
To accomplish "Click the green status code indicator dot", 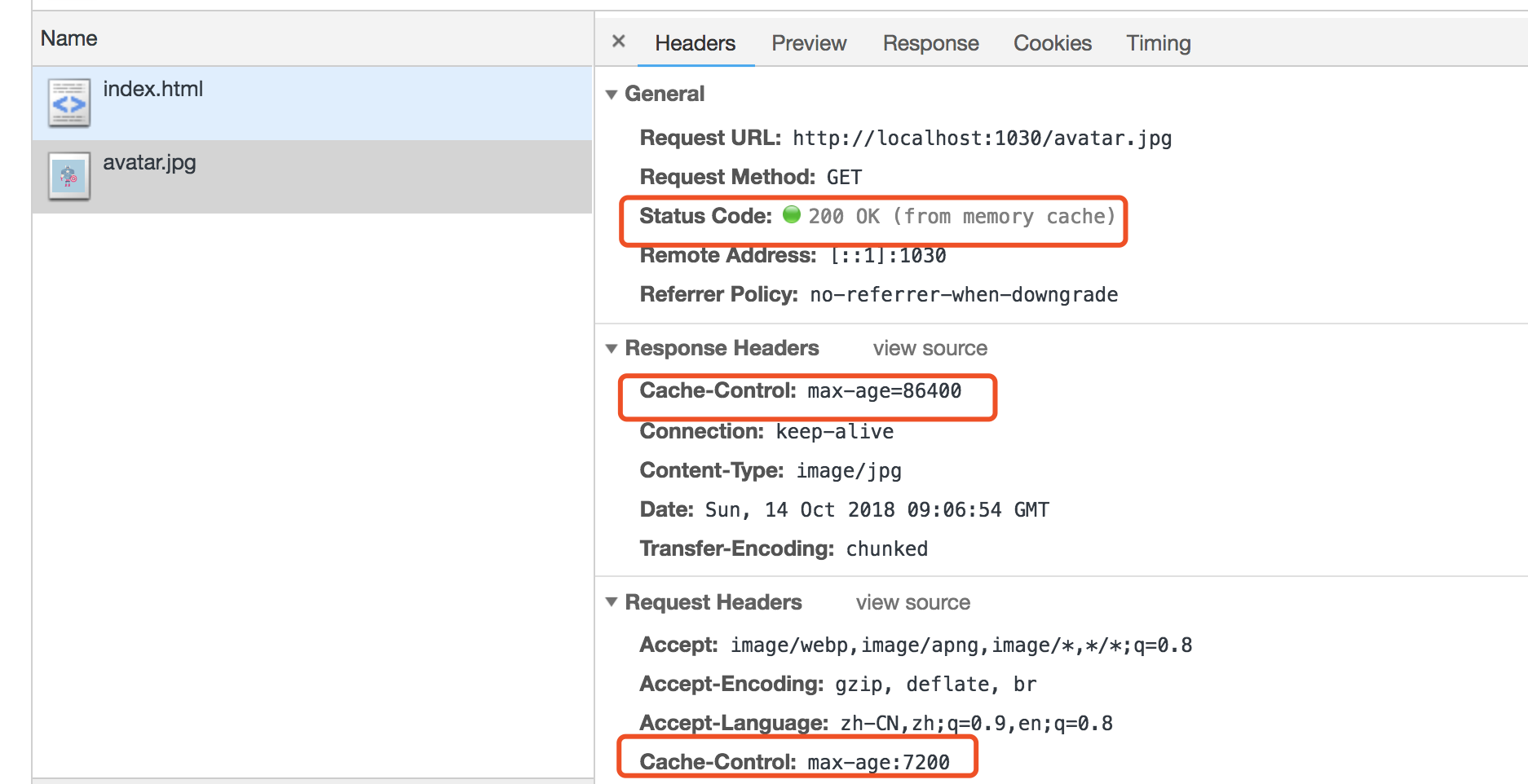I will [791, 215].
